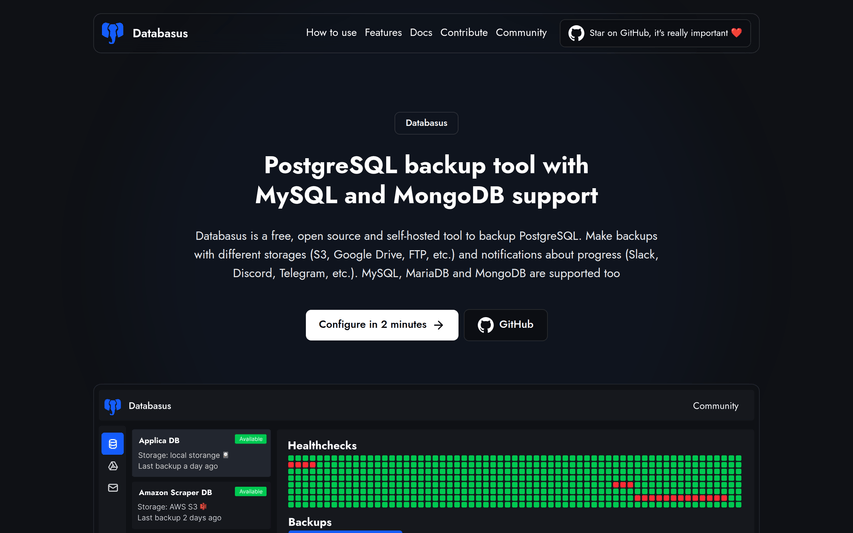Click the Databasus elephant logo in navbar
The image size is (853, 533).
coord(112,33)
